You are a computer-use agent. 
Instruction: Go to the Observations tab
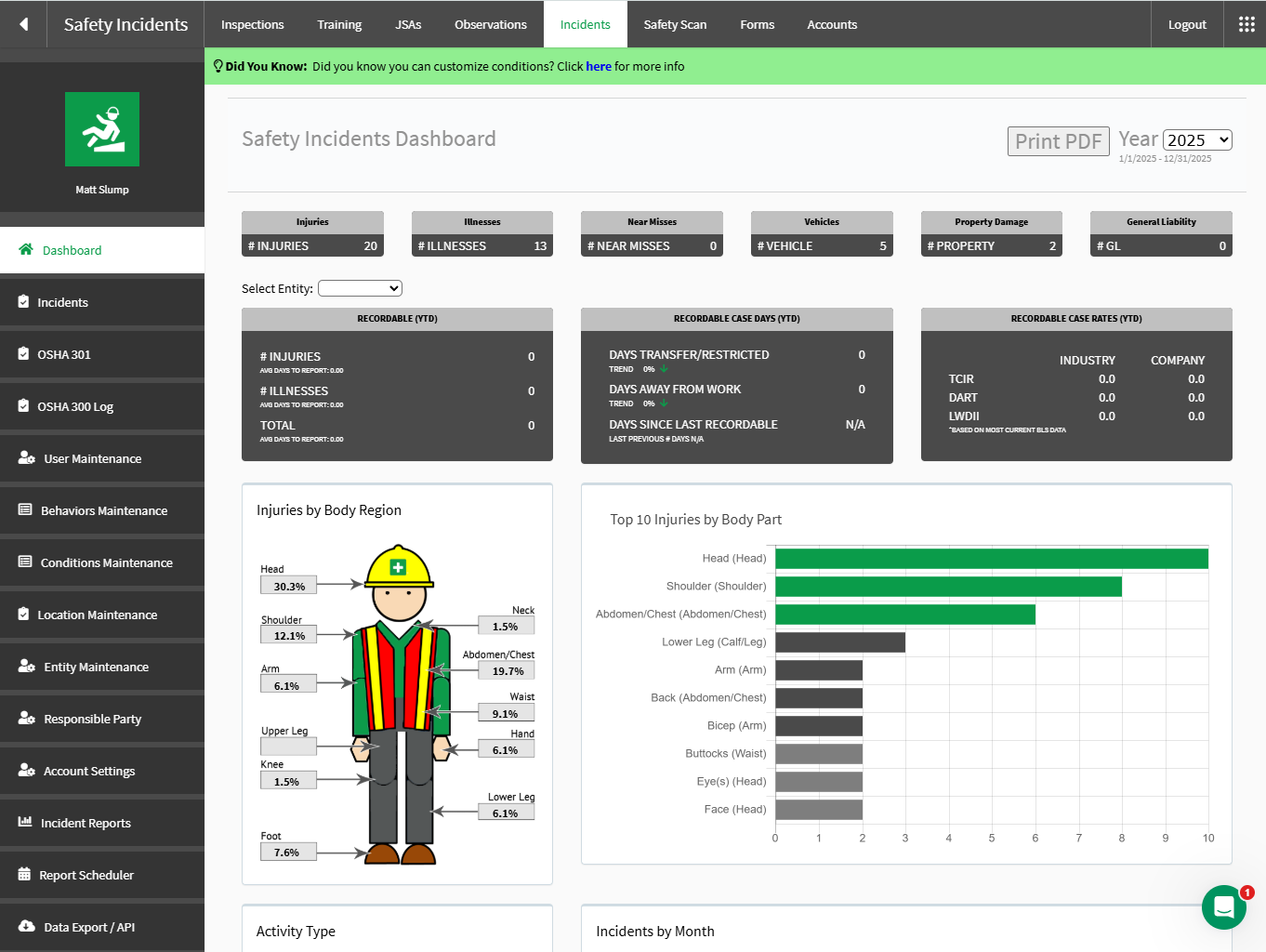pos(491,24)
